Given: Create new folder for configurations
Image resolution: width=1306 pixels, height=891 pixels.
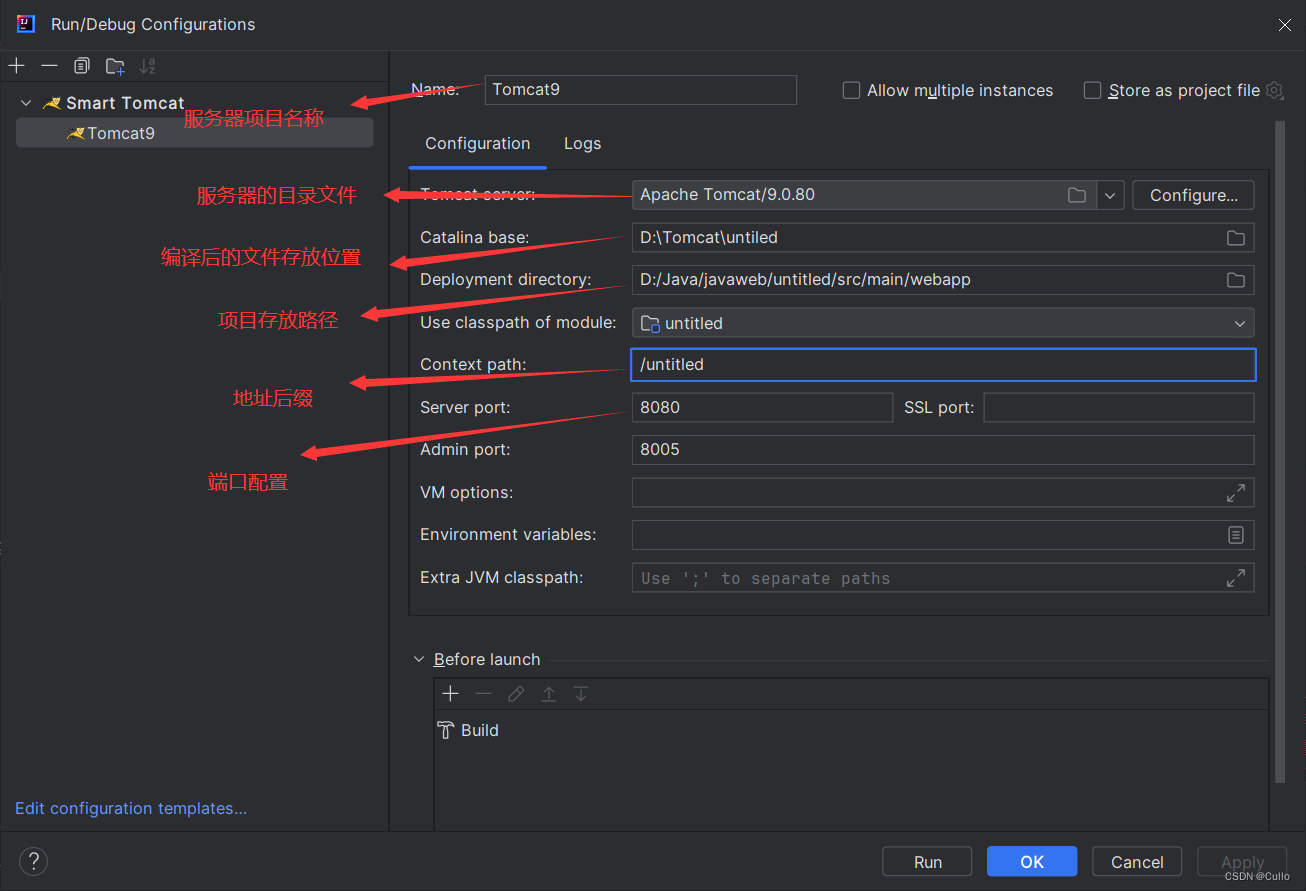Looking at the screenshot, I should pos(115,66).
